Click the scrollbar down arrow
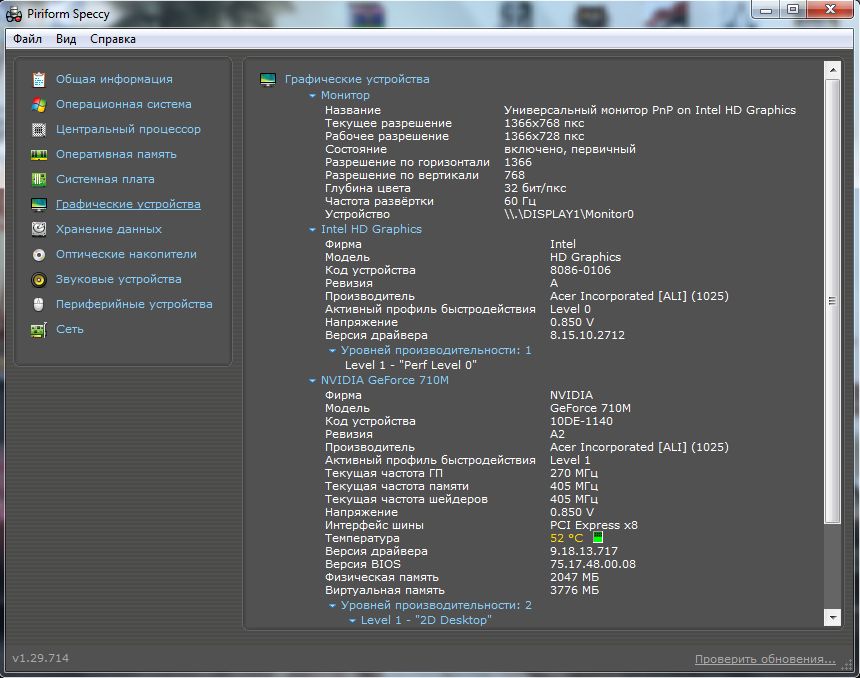The width and height of the screenshot is (860, 678). click(832, 619)
